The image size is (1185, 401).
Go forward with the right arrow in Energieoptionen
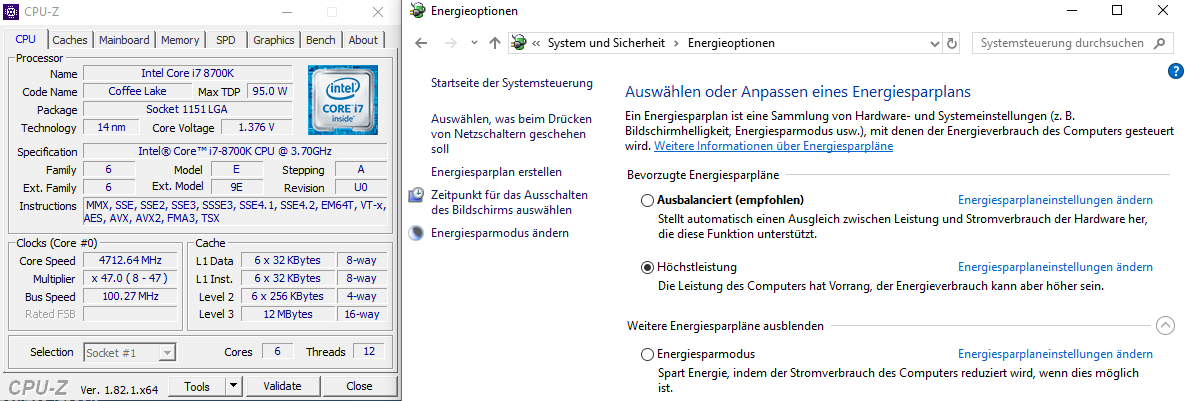click(450, 43)
